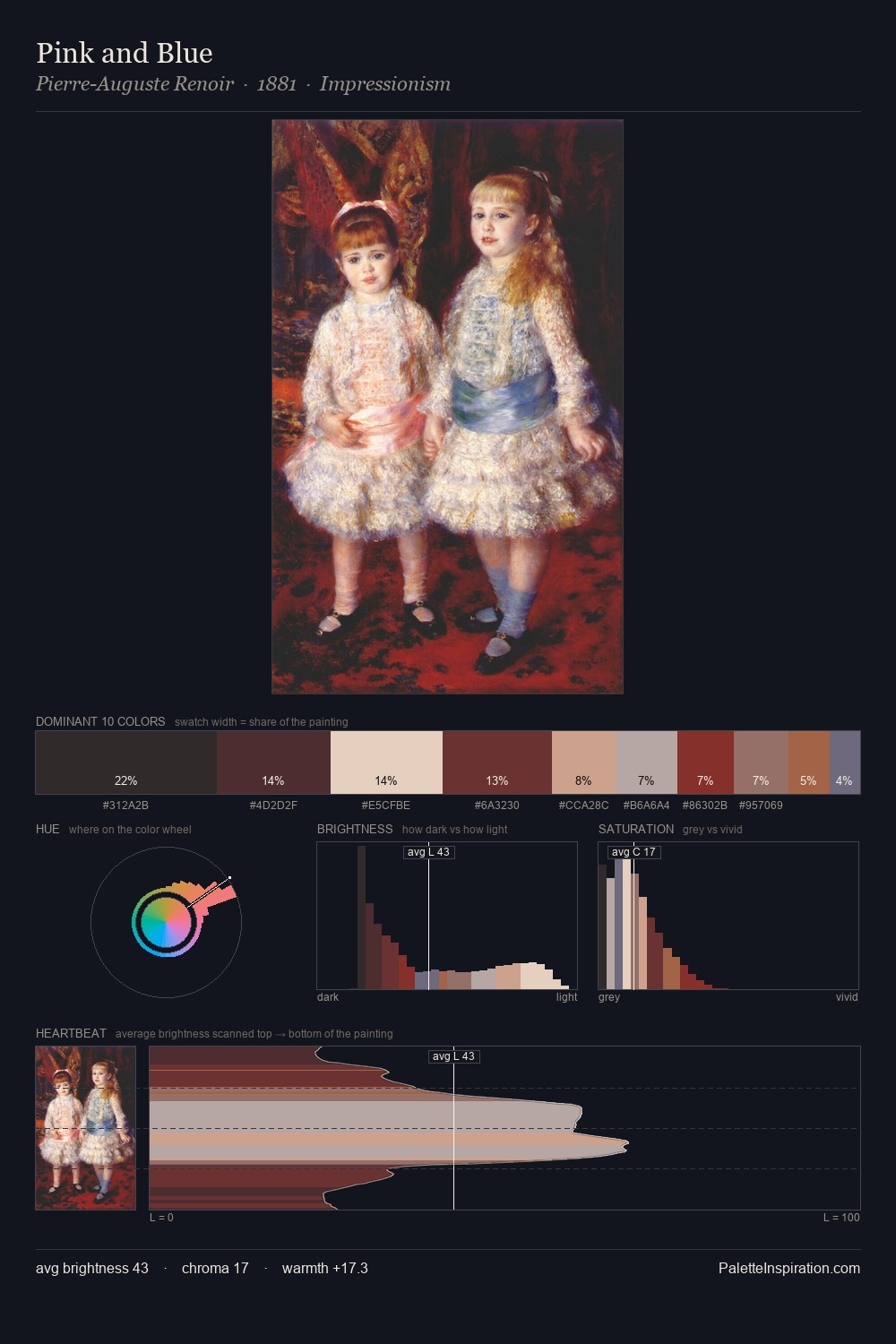
Task: Click 'avg L 43' label in heartbeat chart
Action: click(453, 1056)
